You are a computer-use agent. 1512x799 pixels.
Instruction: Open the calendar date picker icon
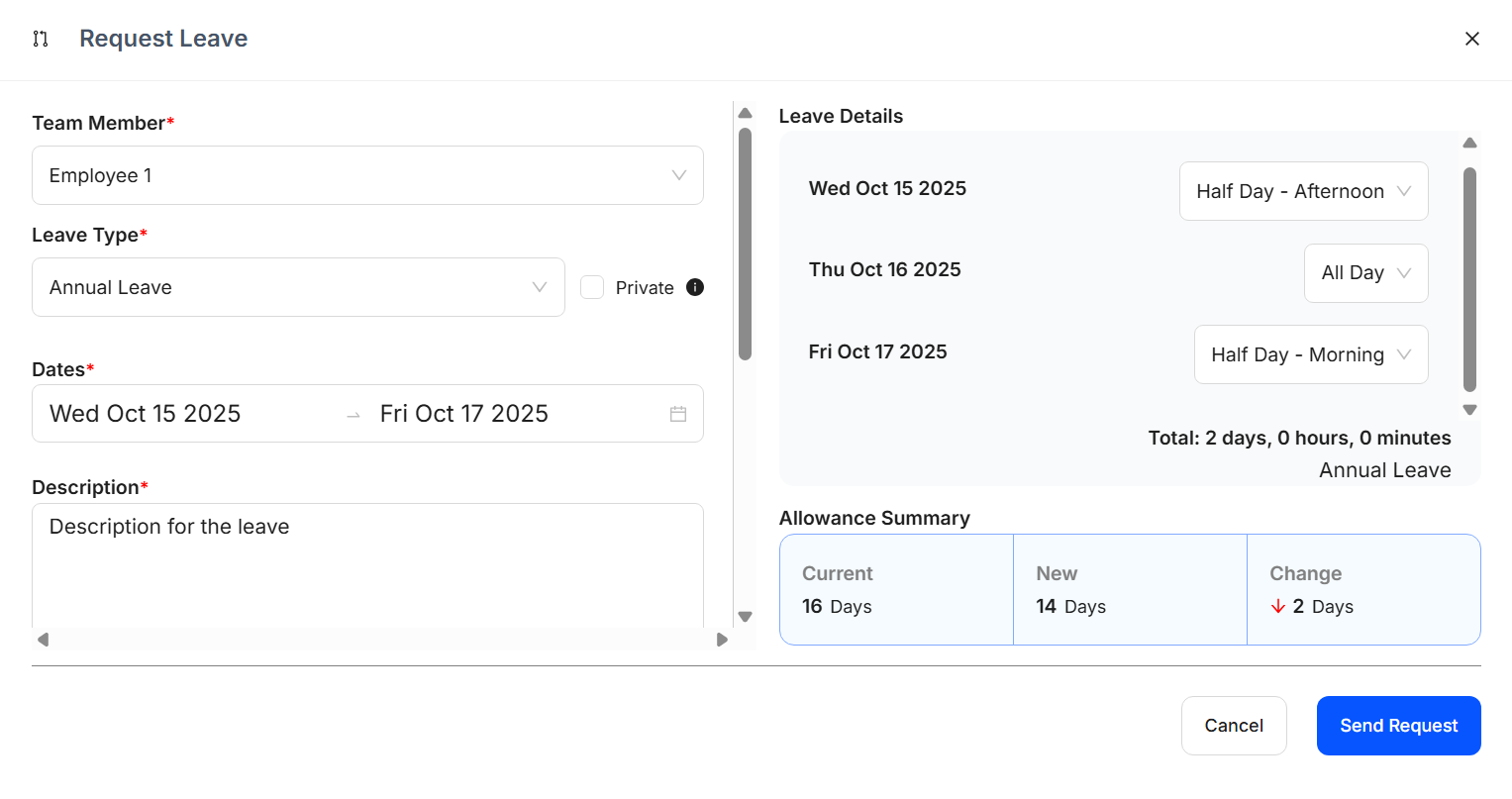(x=678, y=414)
